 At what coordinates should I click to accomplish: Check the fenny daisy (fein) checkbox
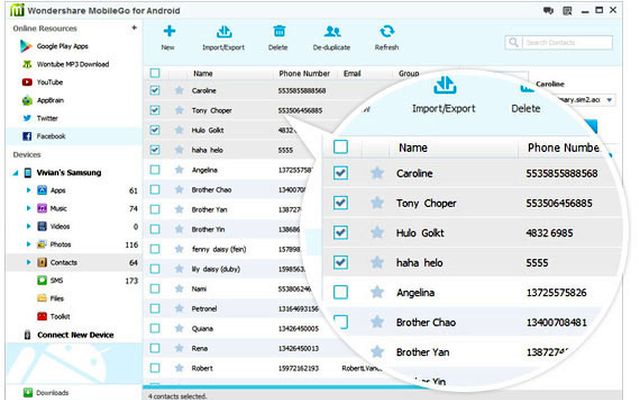(155, 249)
